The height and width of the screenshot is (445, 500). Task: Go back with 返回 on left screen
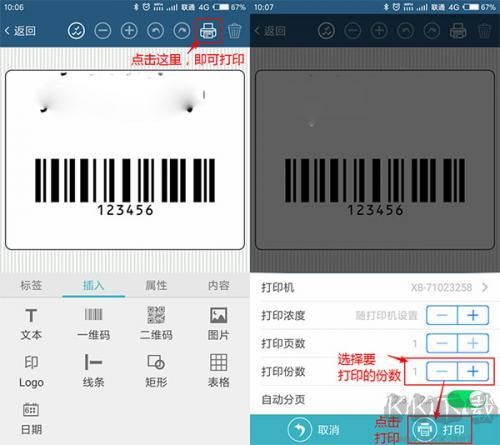[x=20, y=31]
